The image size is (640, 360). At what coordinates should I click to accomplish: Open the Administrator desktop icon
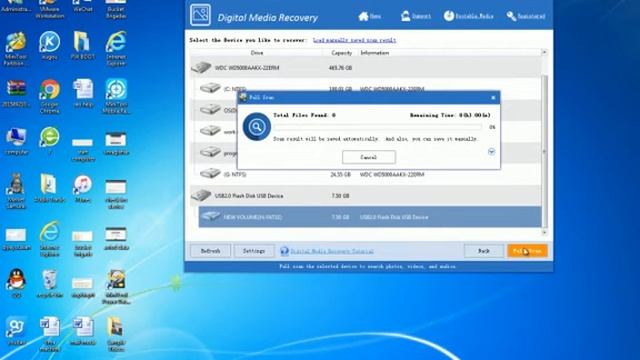point(16,6)
